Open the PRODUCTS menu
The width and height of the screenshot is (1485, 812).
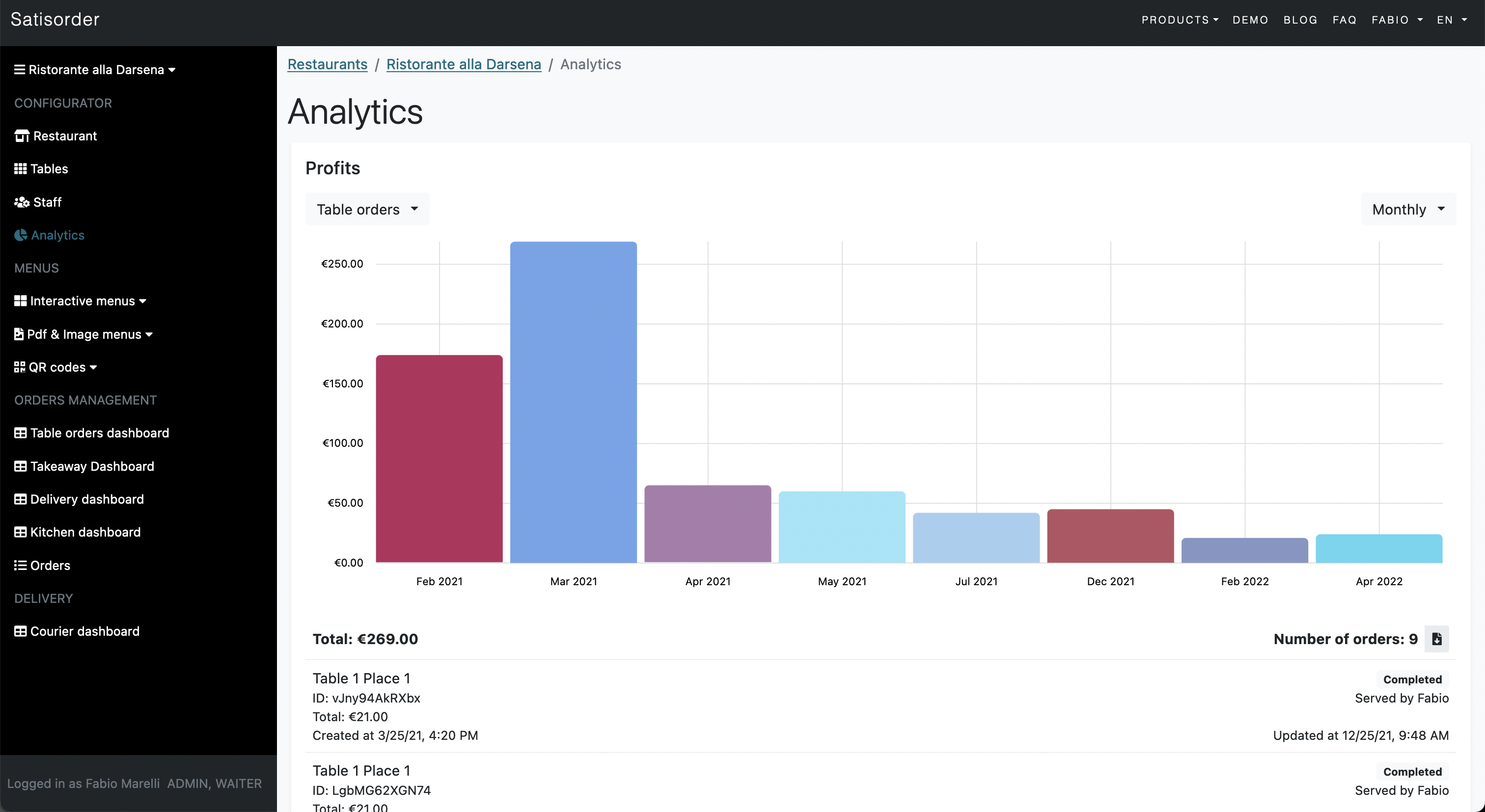1180,19
